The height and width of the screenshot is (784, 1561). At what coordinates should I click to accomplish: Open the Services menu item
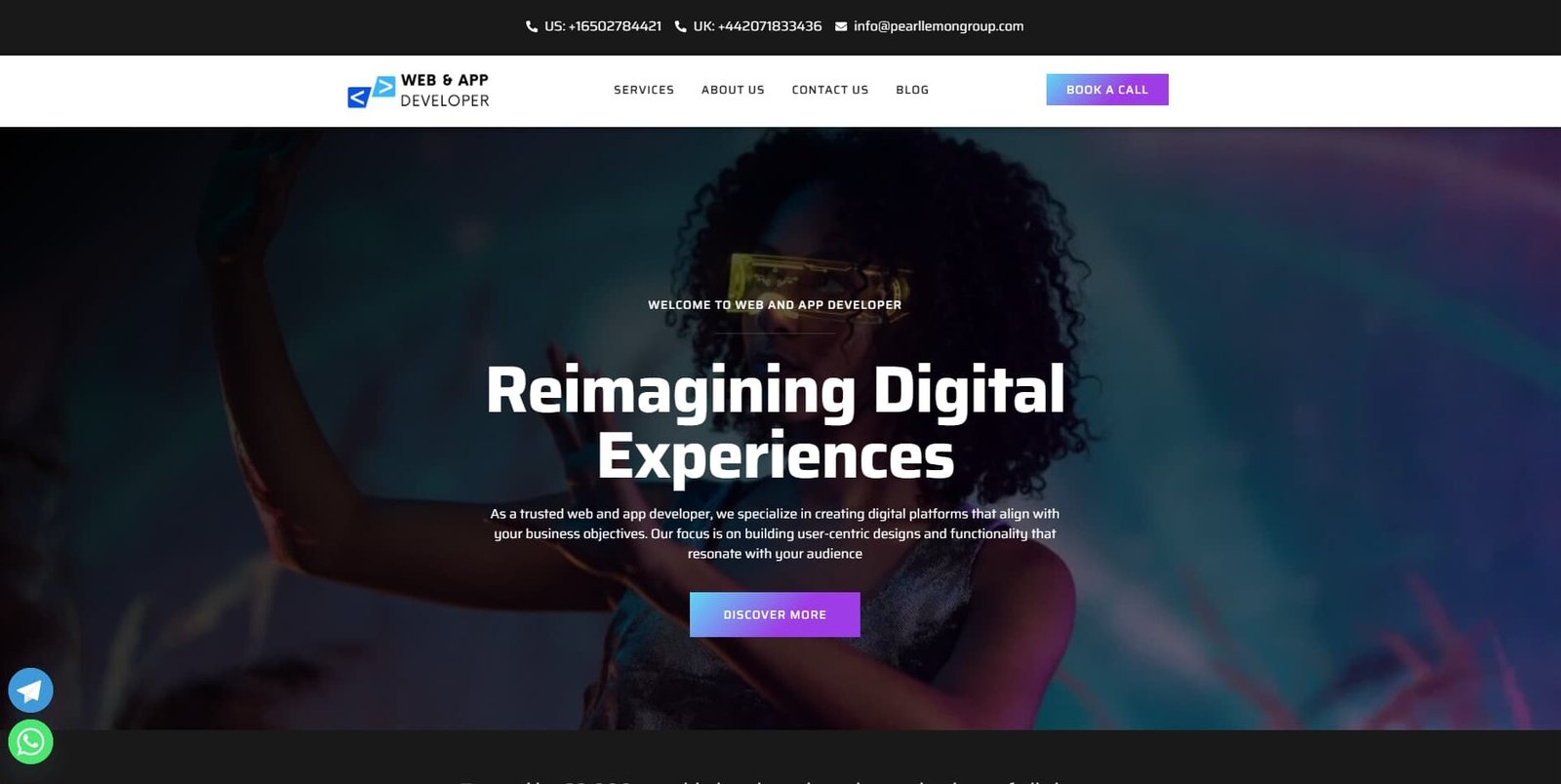(x=644, y=90)
